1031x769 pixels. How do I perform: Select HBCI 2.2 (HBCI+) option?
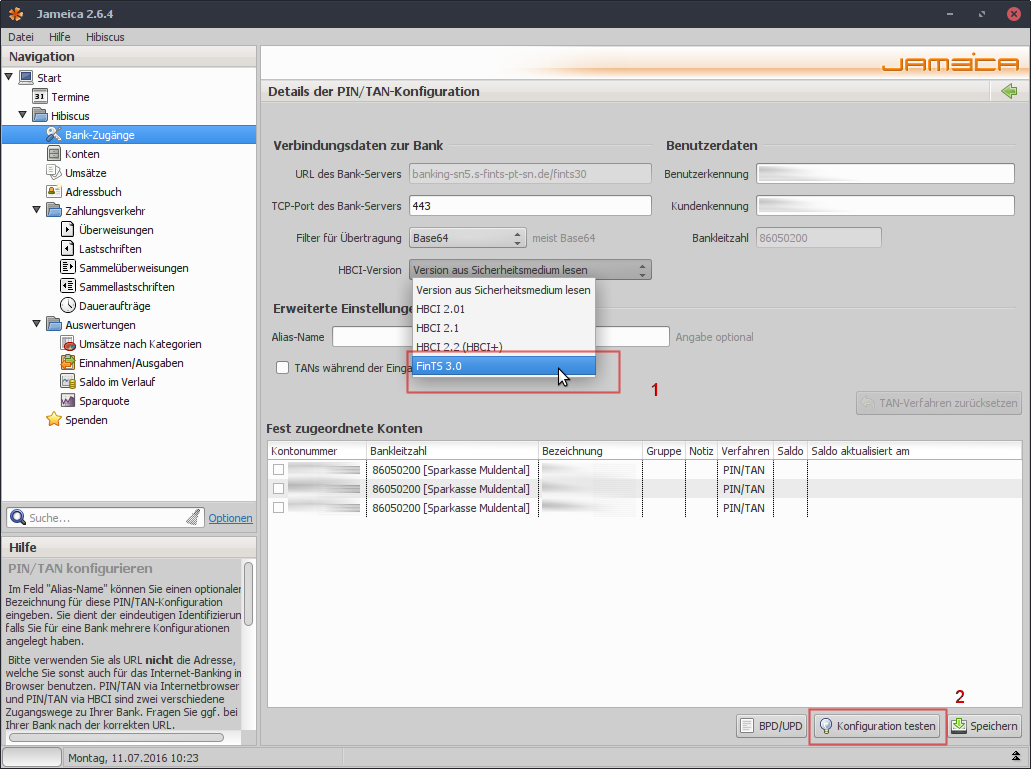504,347
